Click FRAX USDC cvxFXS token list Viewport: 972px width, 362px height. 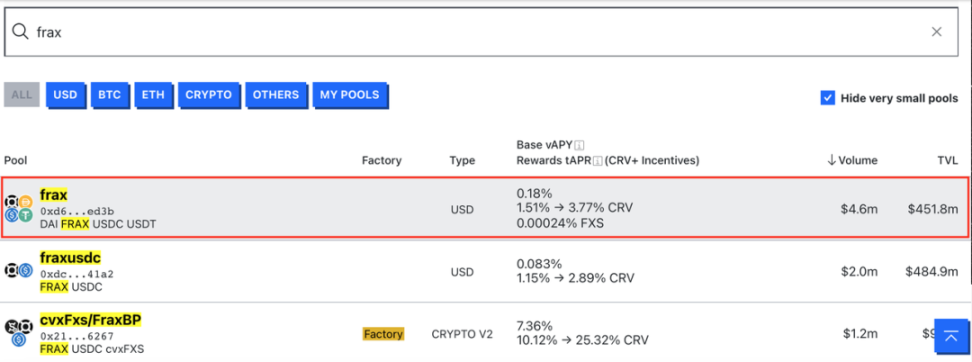point(92,349)
